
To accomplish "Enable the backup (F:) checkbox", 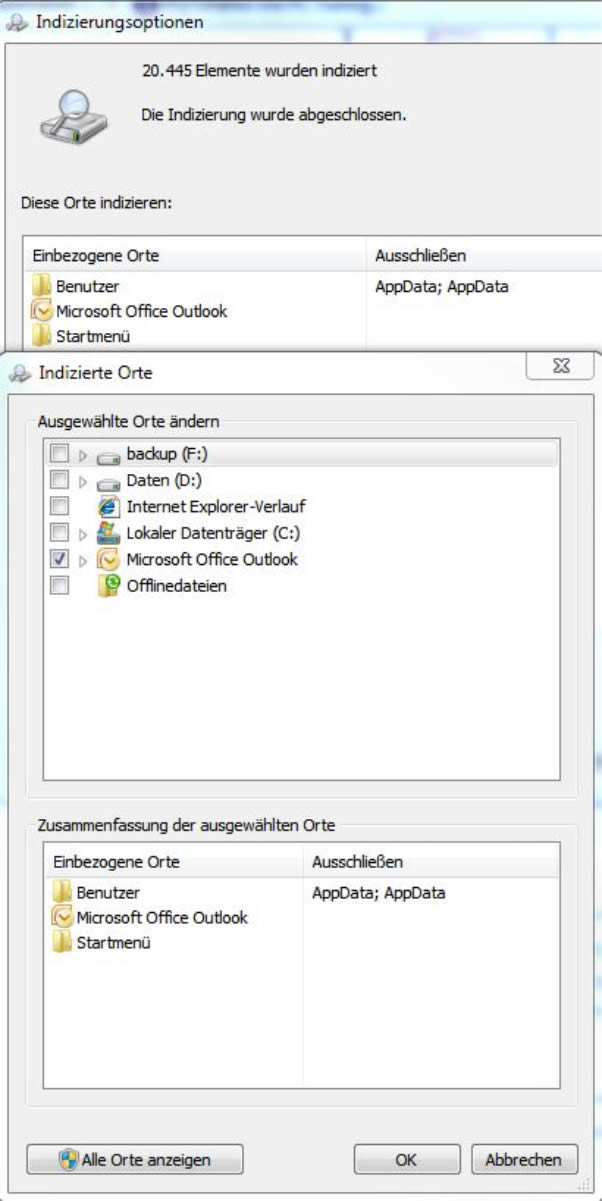I will (60, 455).
